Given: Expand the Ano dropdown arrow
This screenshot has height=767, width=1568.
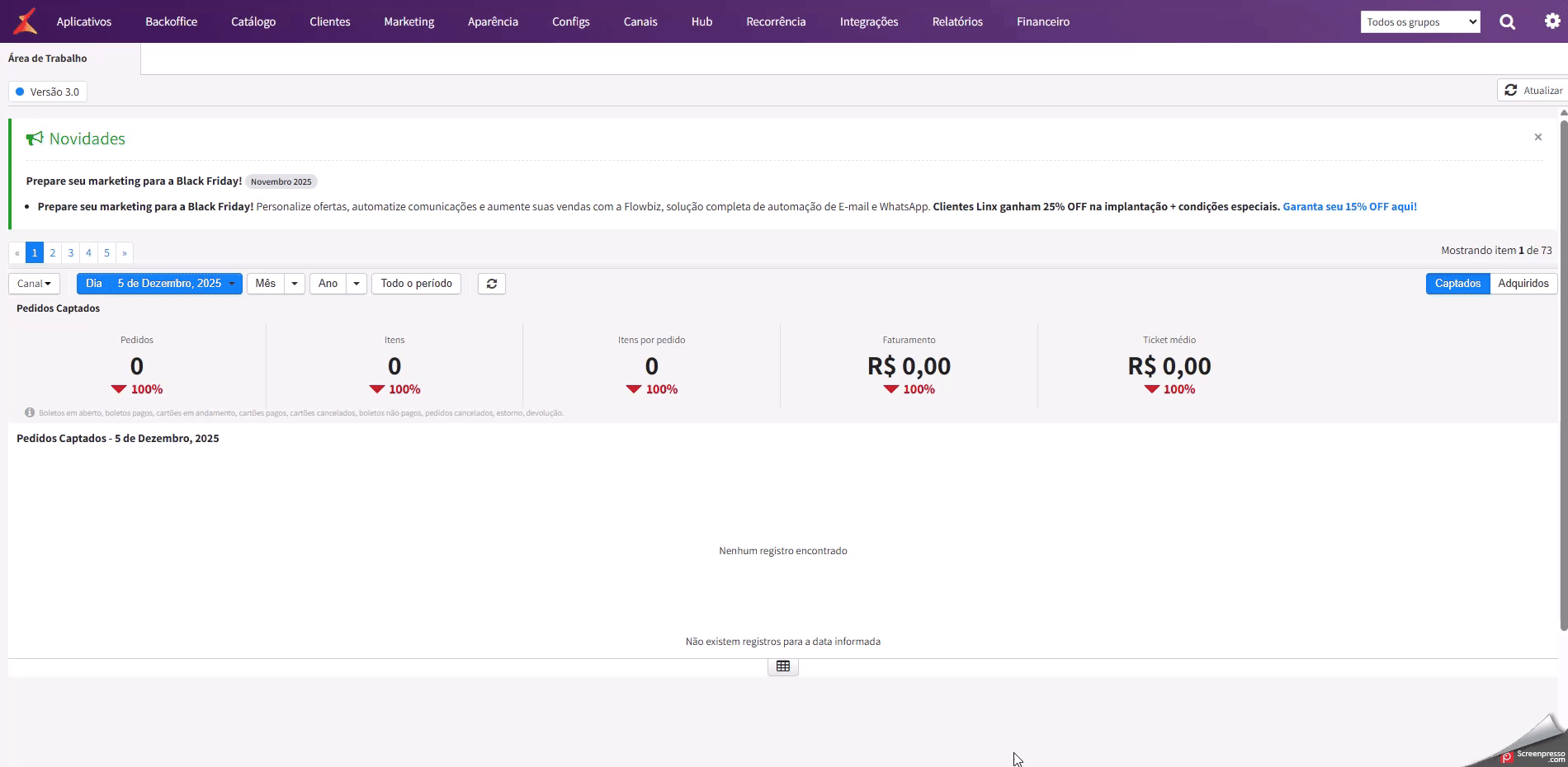Looking at the screenshot, I should click(x=357, y=284).
